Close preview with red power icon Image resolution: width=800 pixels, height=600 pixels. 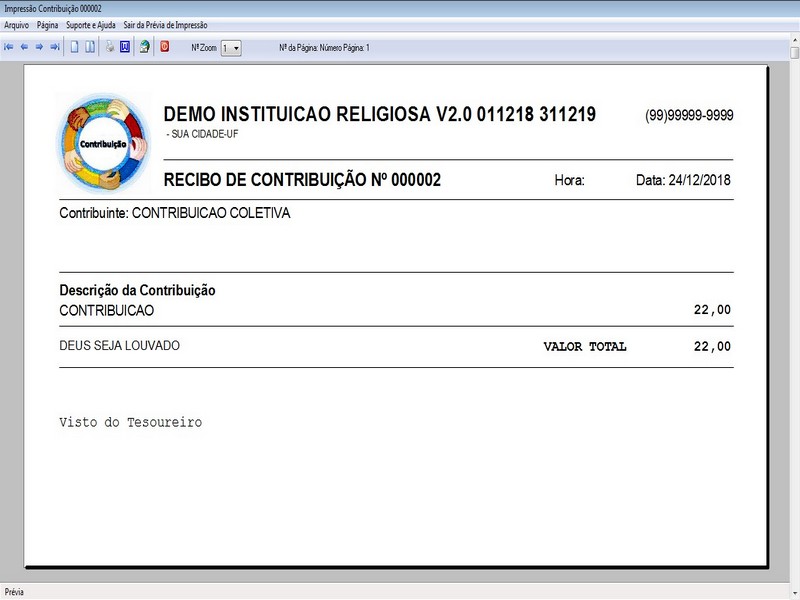point(165,46)
